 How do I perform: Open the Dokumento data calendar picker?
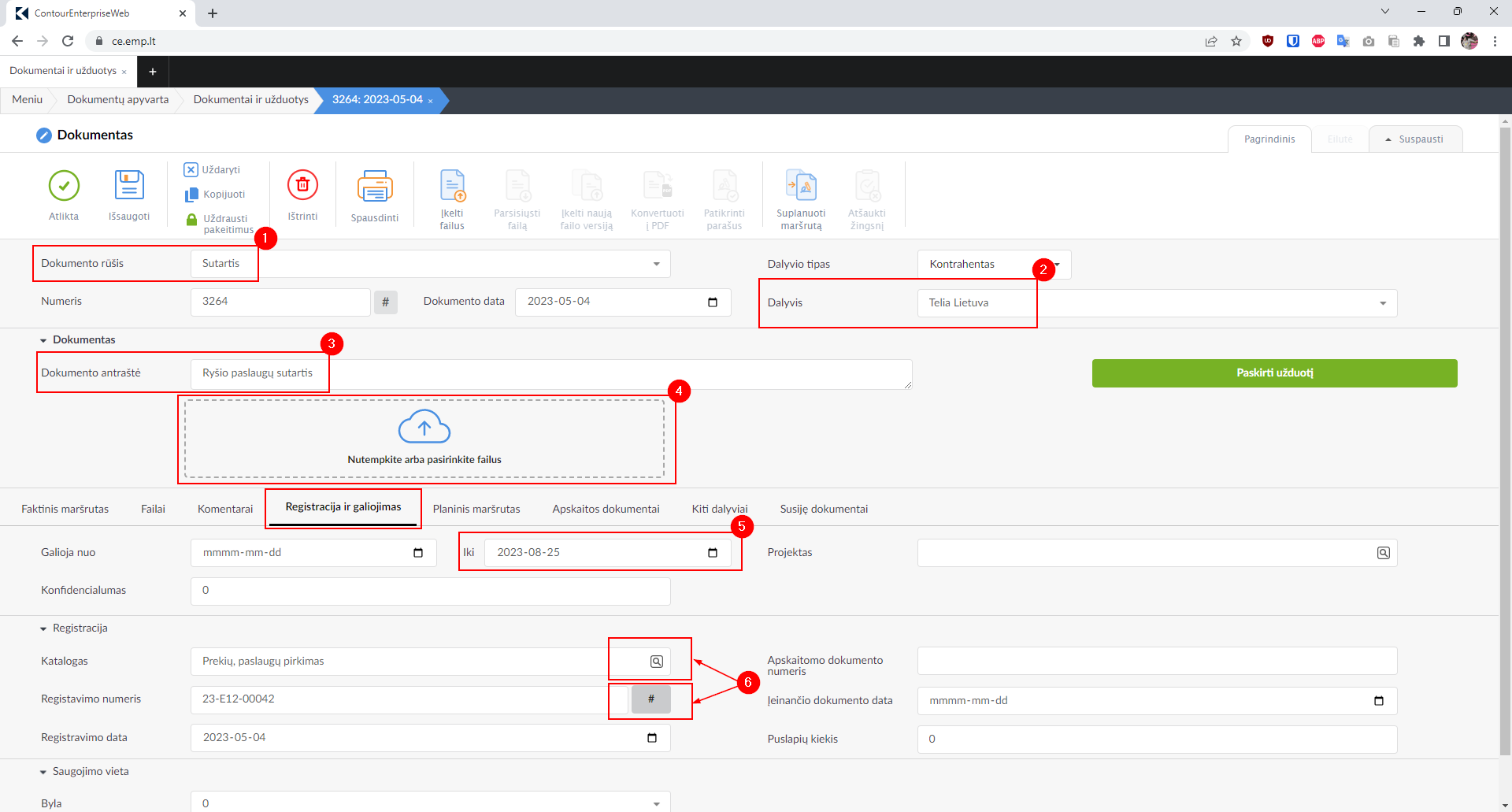click(713, 302)
